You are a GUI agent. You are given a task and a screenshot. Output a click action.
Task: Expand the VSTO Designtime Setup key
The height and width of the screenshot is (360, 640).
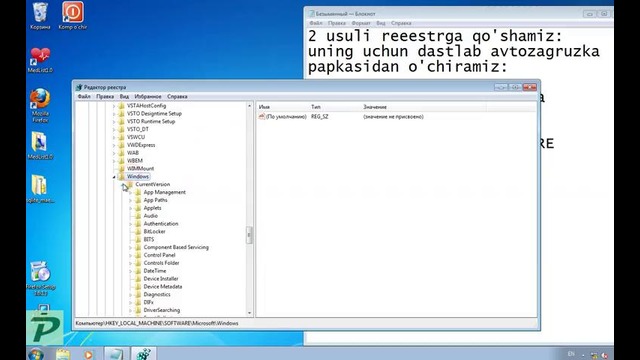pos(114,114)
